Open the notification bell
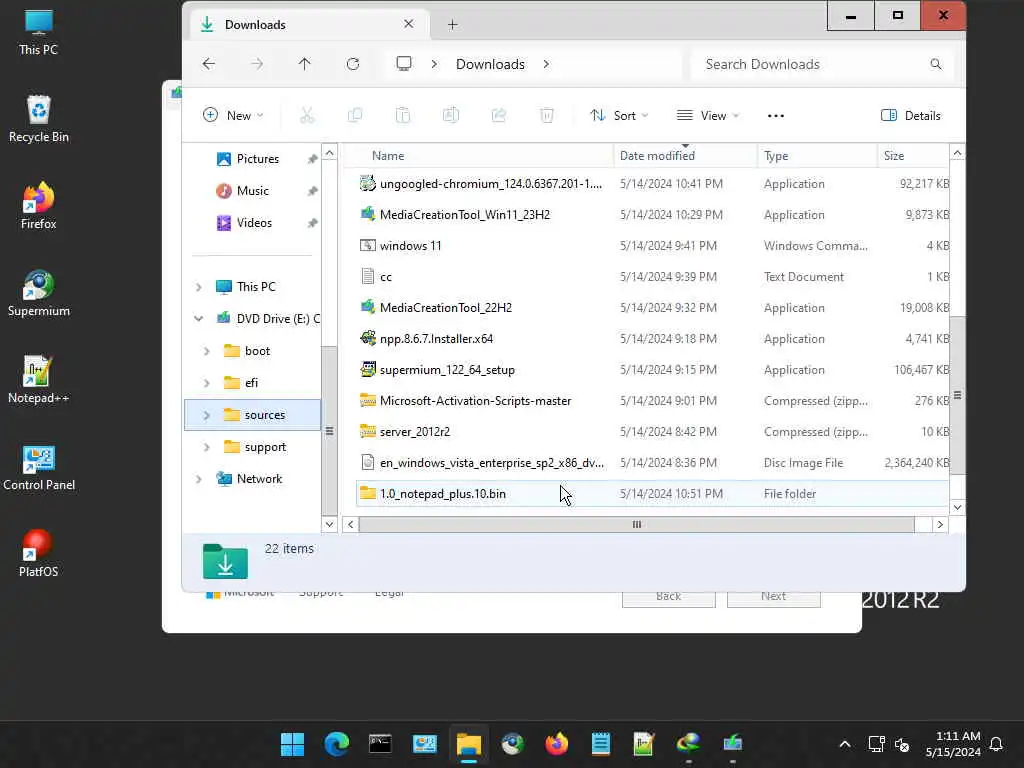Screen dimensions: 1024x768 pos(997,744)
